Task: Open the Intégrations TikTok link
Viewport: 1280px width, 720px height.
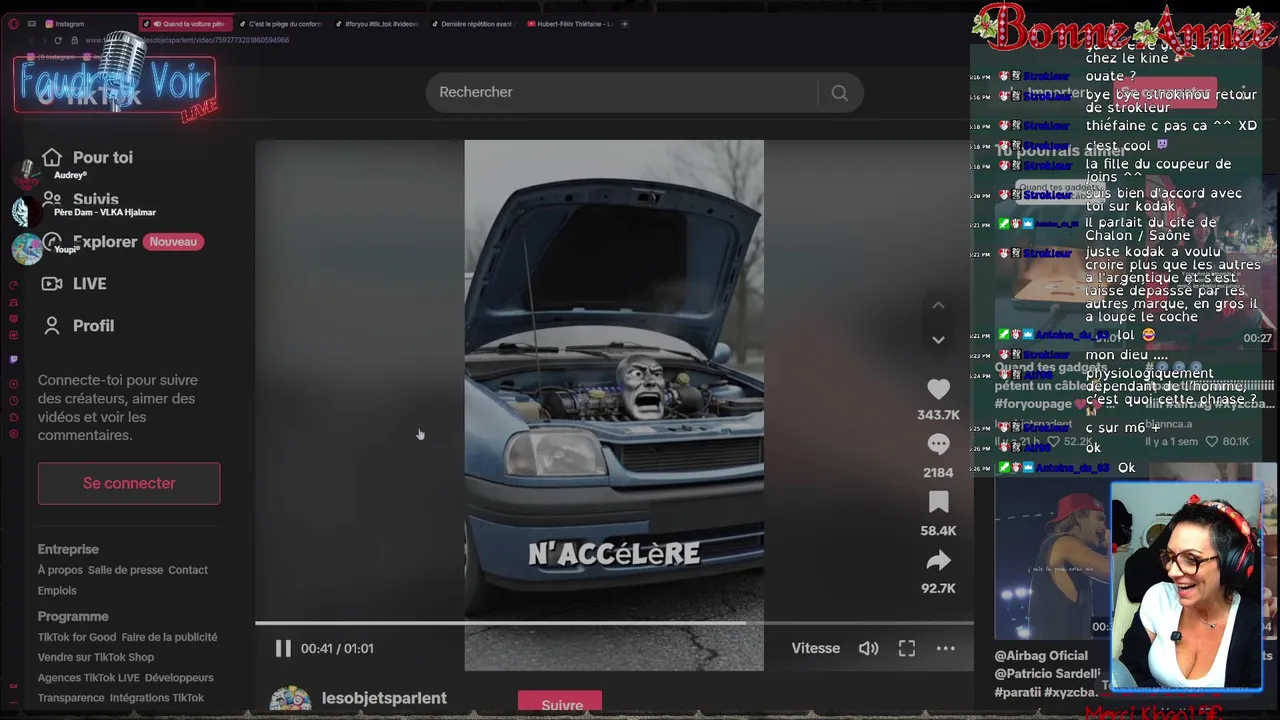Action: [x=157, y=698]
